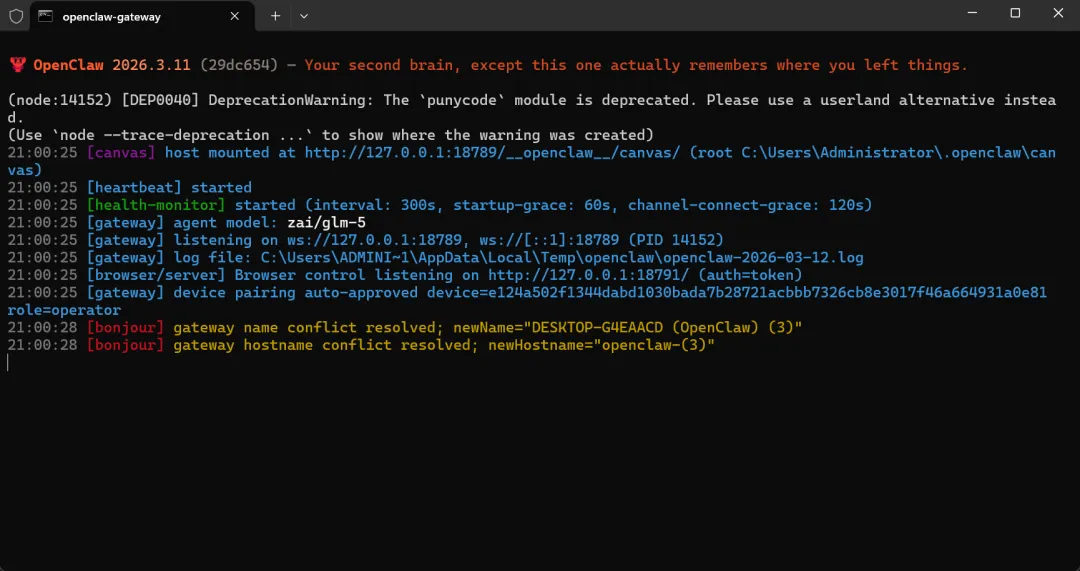Click the OpenClaw lobster logo icon
This screenshot has width=1080, height=571.
pyautogui.click(x=18, y=65)
